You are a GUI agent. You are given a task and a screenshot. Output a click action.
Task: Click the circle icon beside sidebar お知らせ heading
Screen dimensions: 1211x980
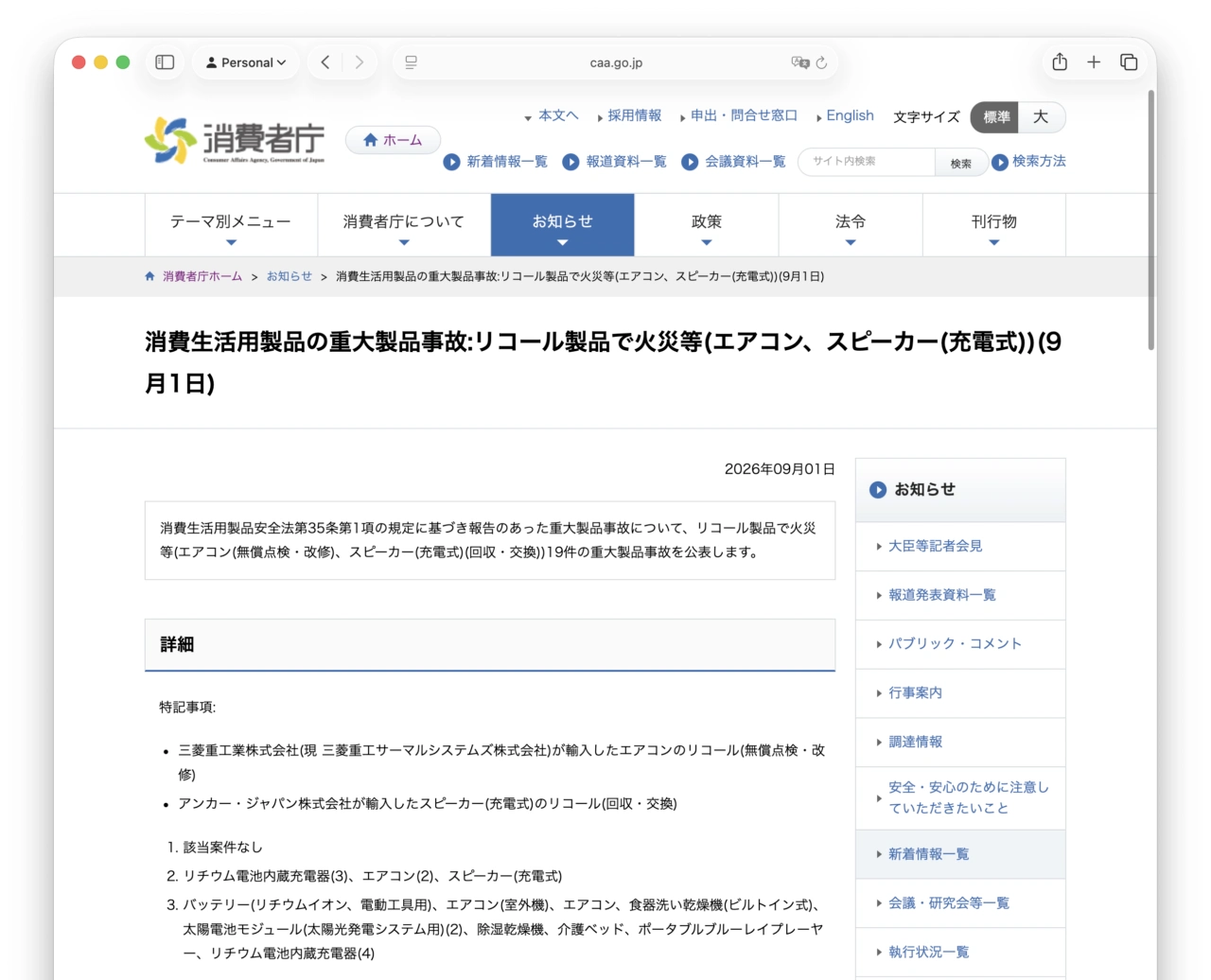878,490
